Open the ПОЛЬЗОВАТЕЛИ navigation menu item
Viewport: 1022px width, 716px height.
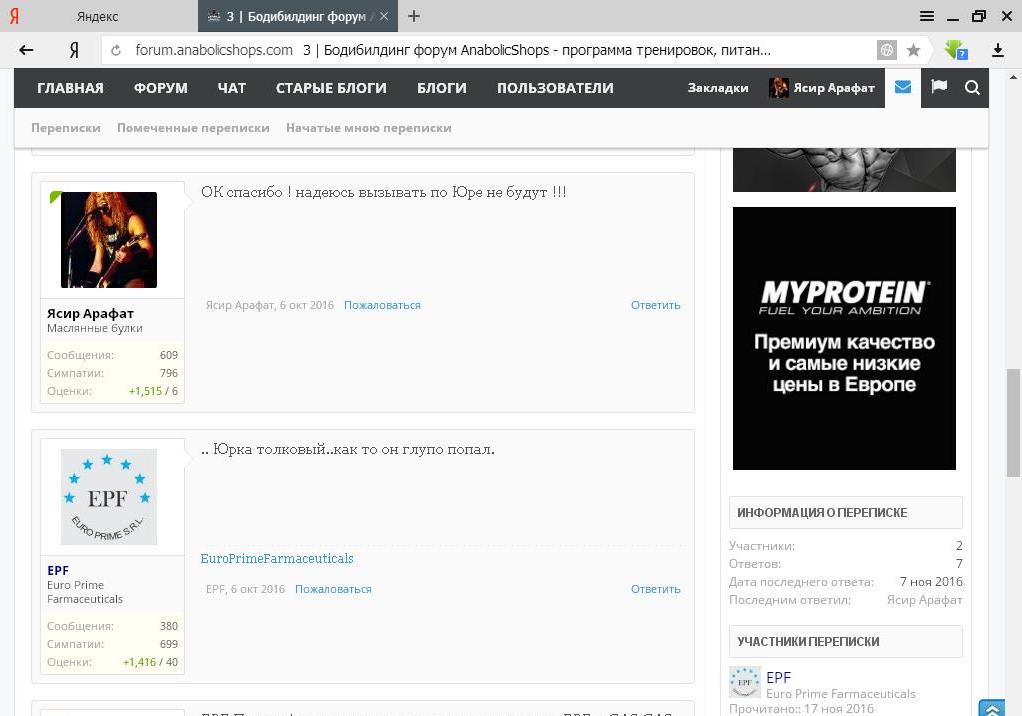[555, 88]
